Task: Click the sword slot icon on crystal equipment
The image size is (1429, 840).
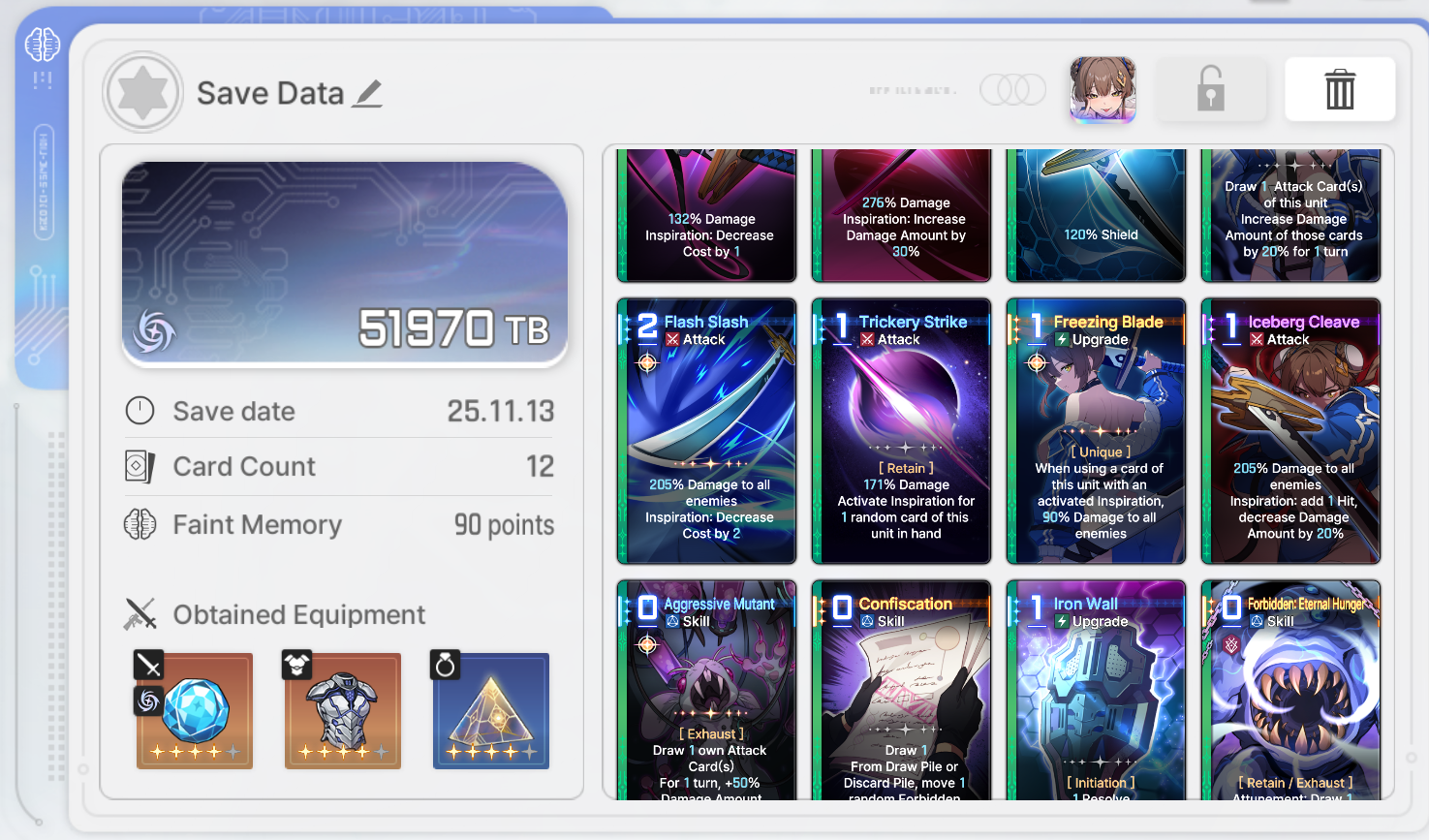Action: pyautogui.click(x=148, y=665)
